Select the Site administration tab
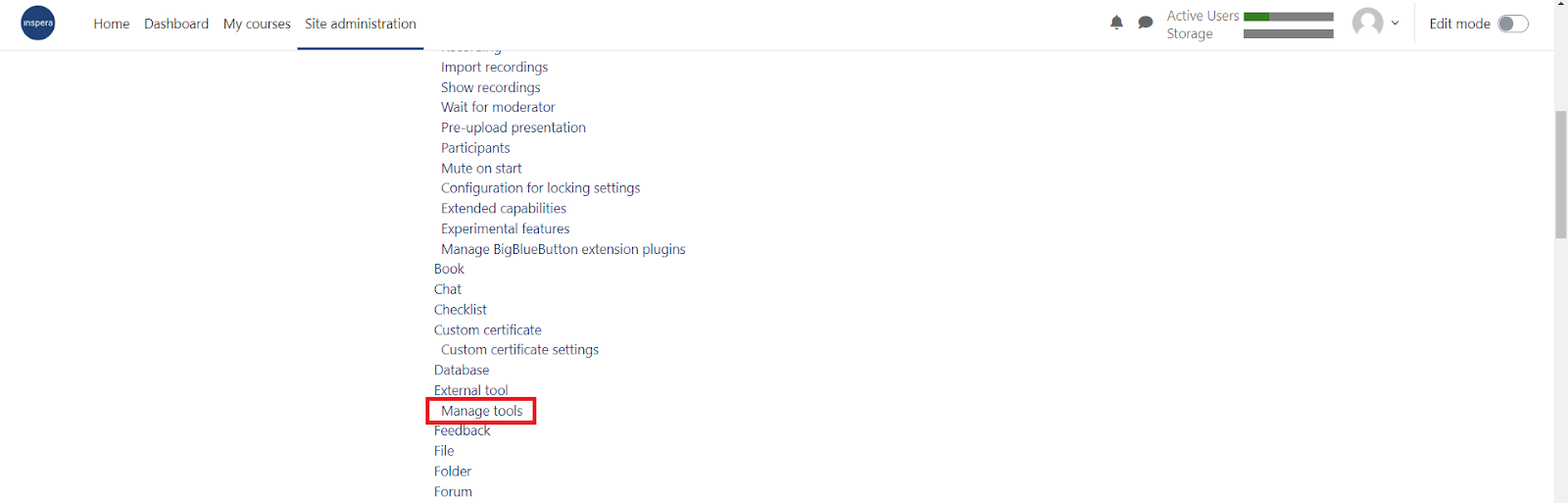The width and height of the screenshot is (1568, 503). click(361, 24)
